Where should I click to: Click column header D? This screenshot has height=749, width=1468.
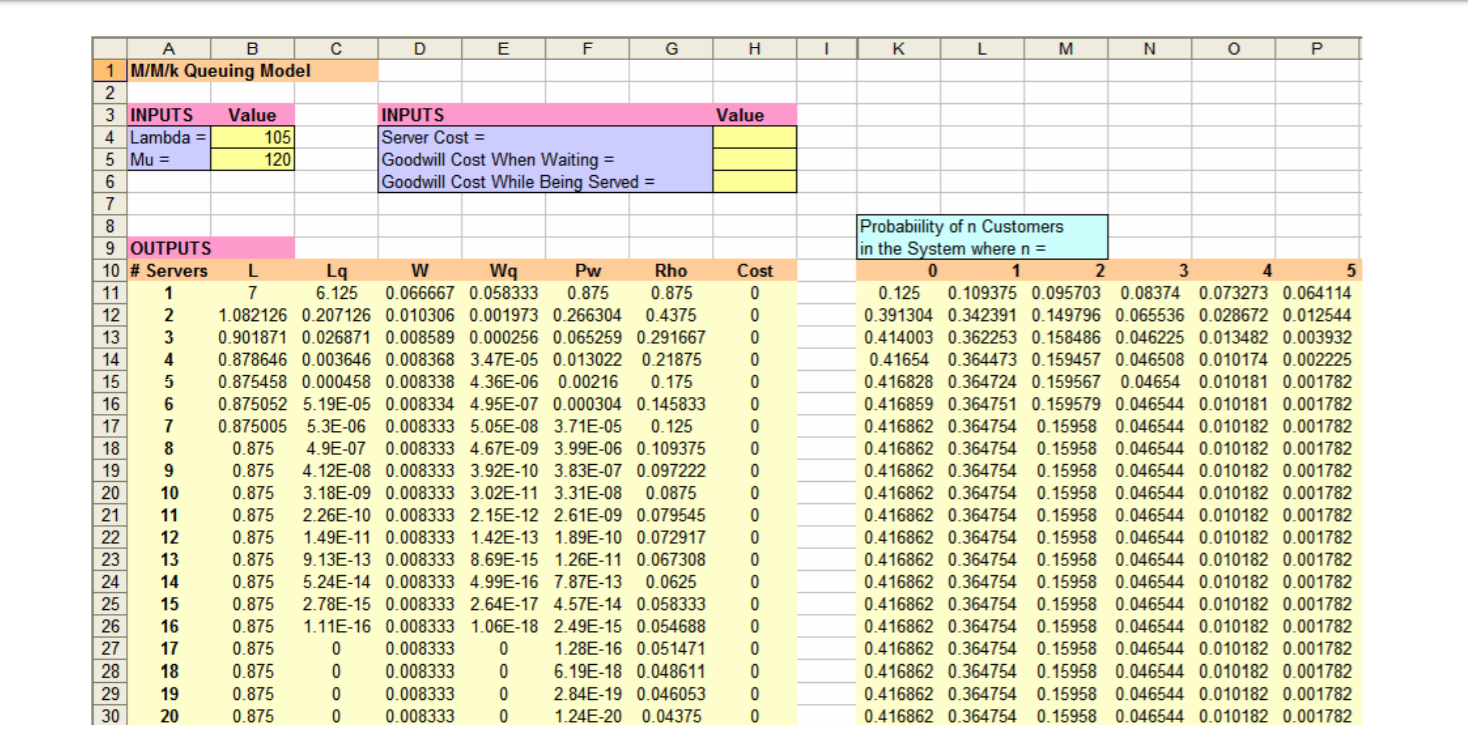(x=420, y=48)
